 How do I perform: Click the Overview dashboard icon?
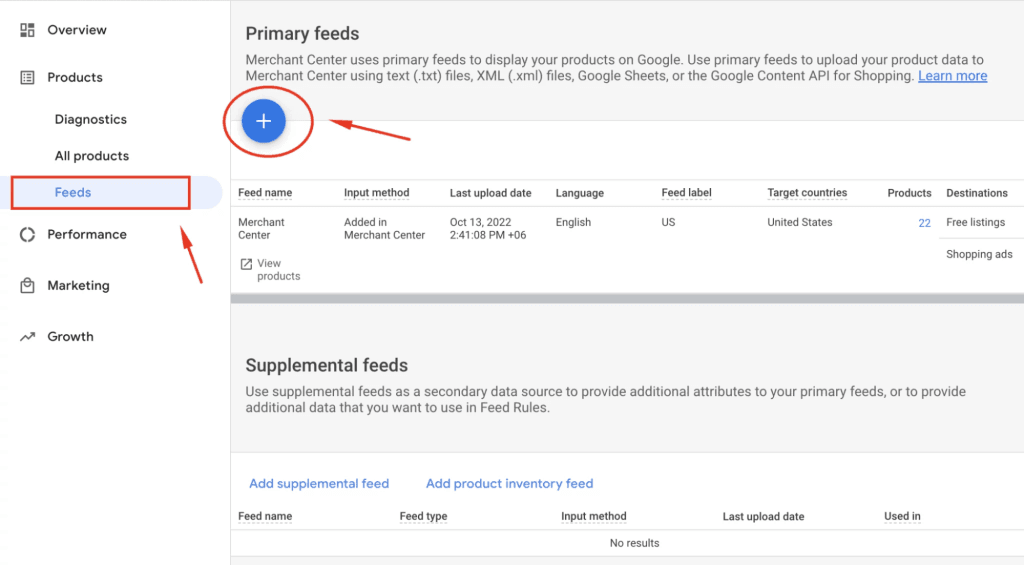coord(27,30)
